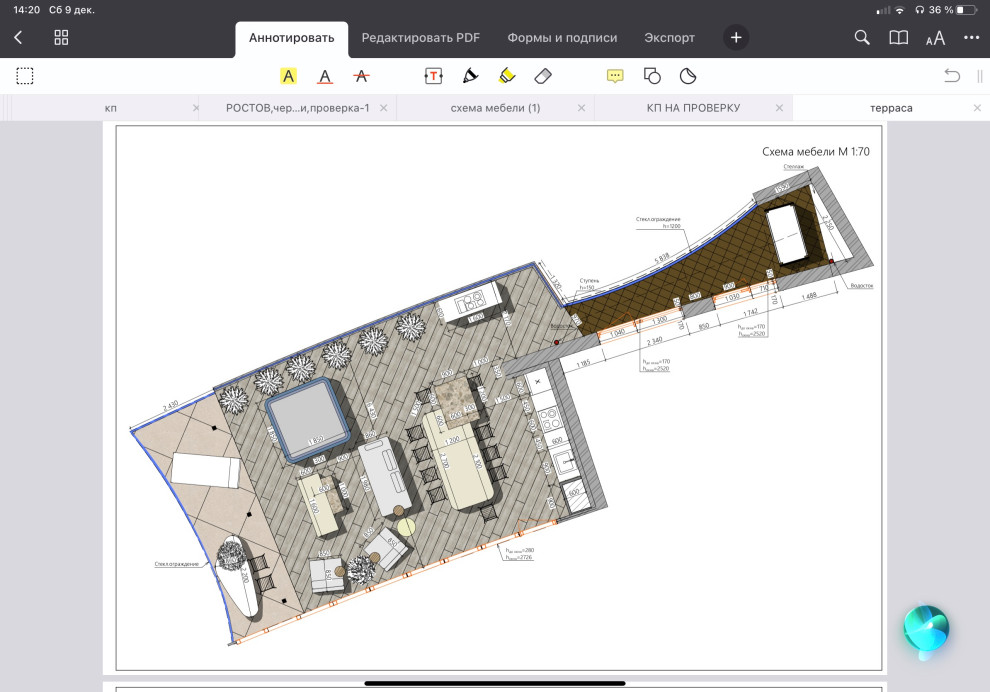Switch to the схема мебели (1) document tab
The image size is (990, 692).
[x=494, y=108]
